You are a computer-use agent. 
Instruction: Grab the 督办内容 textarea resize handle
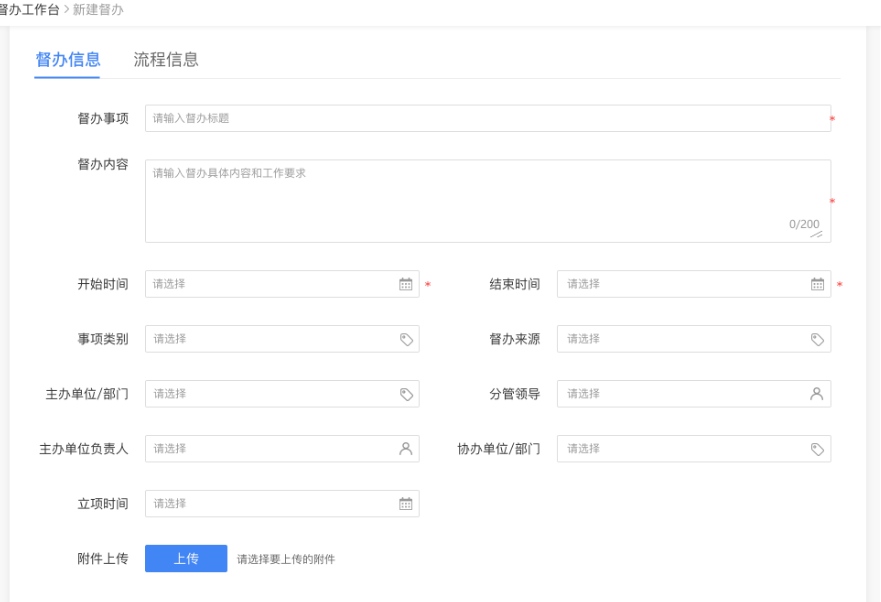[x=817, y=234]
